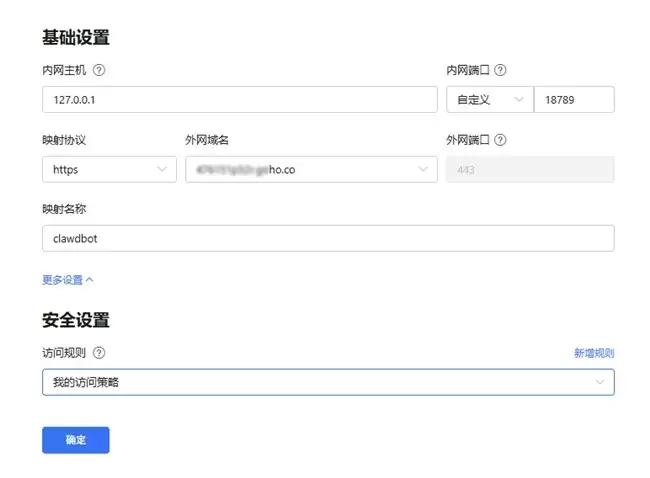650x478 pixels.
Task: Click the 新增规则 link
Action: point(593,353)
